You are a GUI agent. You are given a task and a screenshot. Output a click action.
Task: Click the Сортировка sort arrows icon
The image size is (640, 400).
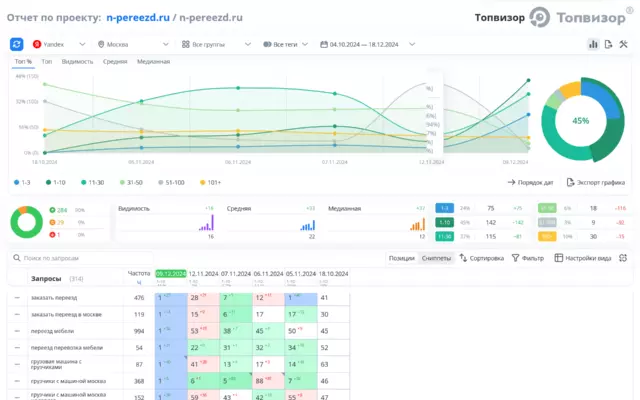coord(463,258)
